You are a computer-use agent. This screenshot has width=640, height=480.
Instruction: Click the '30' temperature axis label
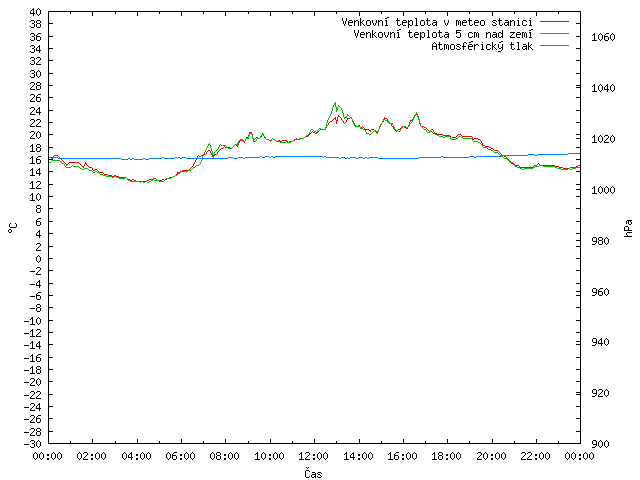36,74
